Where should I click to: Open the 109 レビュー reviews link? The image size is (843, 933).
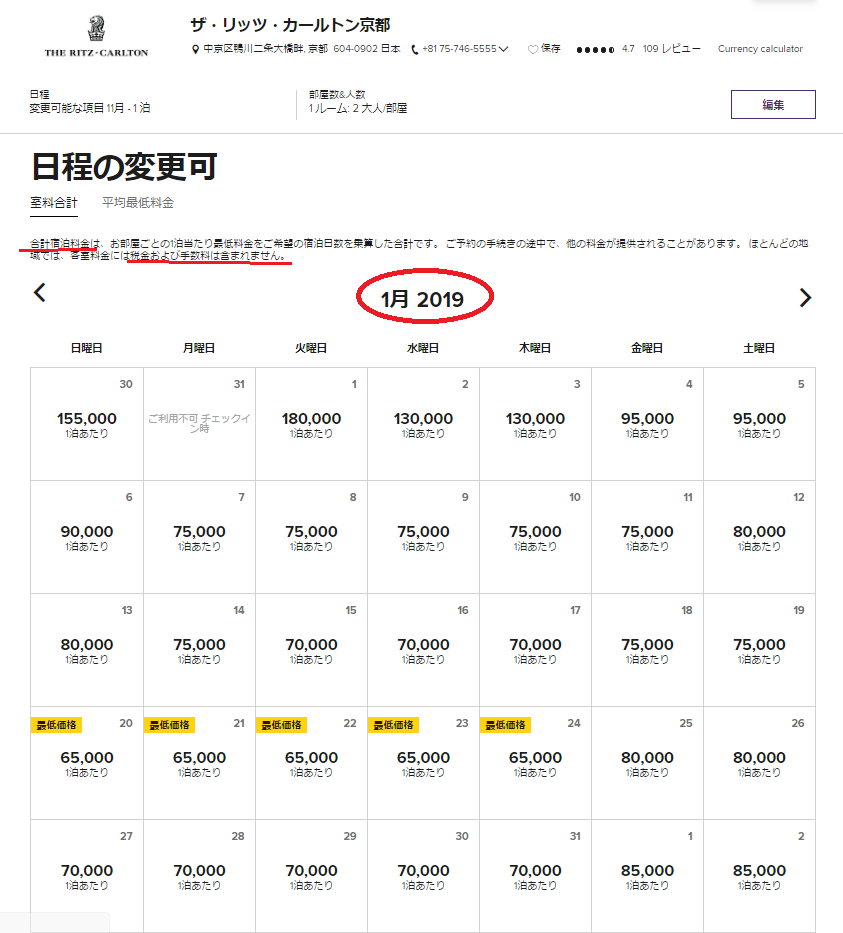tap(671, 49)
